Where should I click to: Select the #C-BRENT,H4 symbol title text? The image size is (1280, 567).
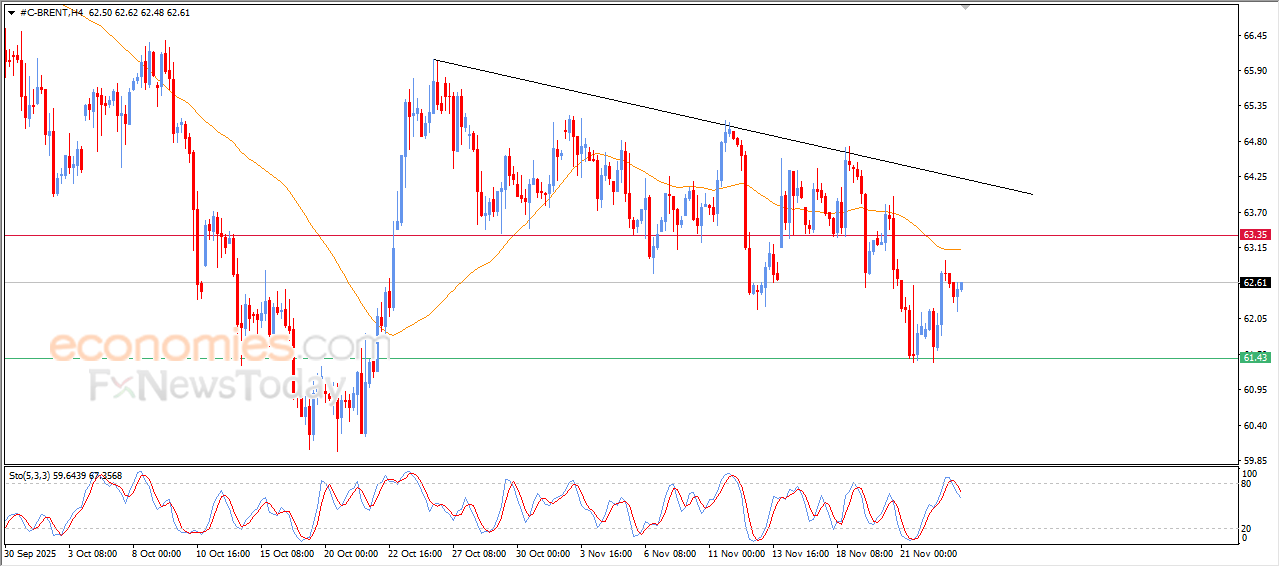pyautogui.click(x=51, y=13)
